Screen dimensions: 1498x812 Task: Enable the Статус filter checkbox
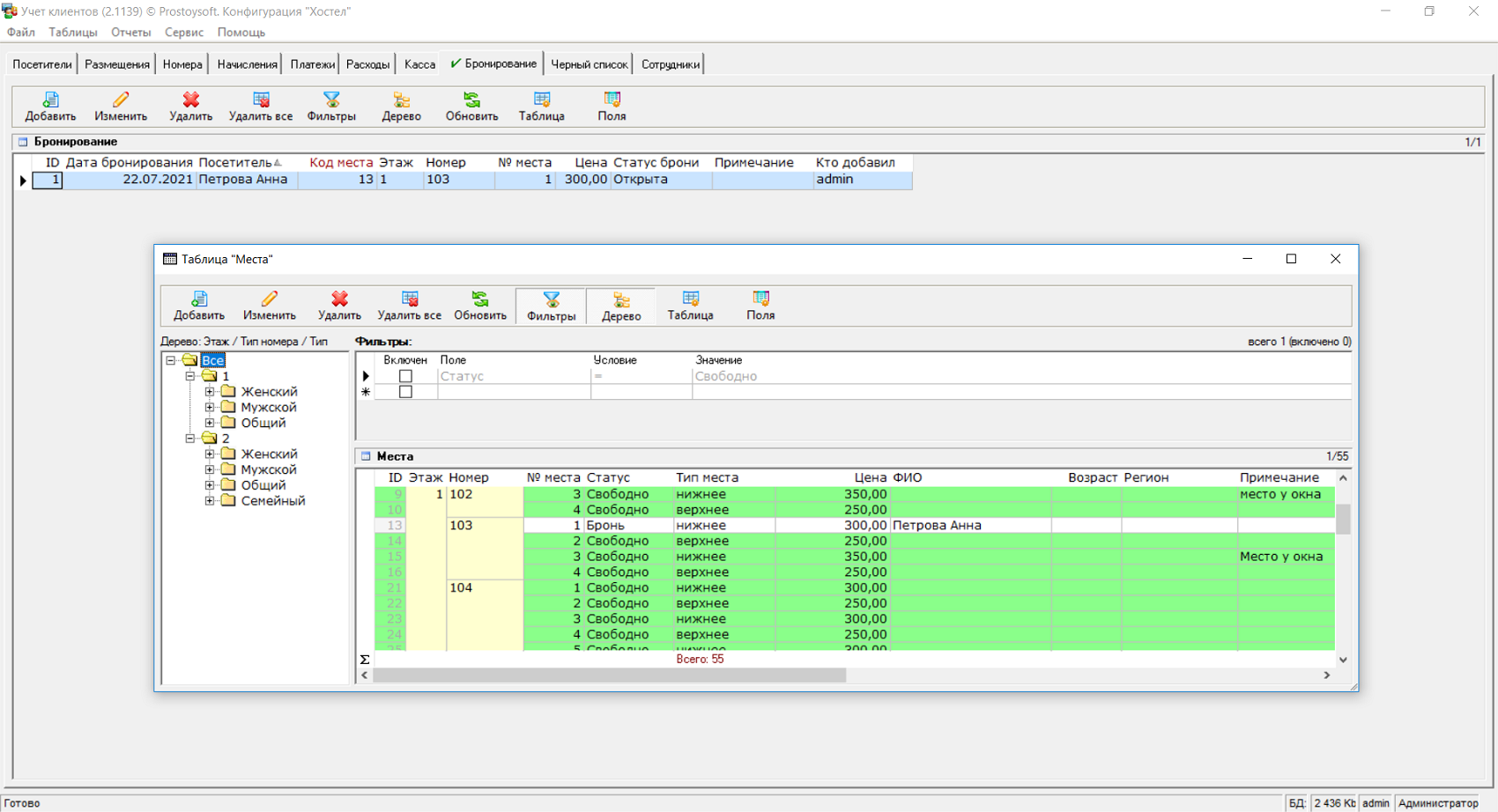tap(405, 376)
